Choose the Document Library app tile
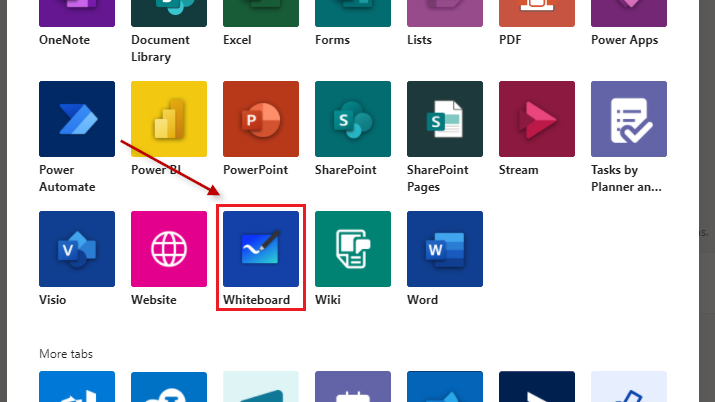This screenshot has height=402, width=715. tap(169, 13)
